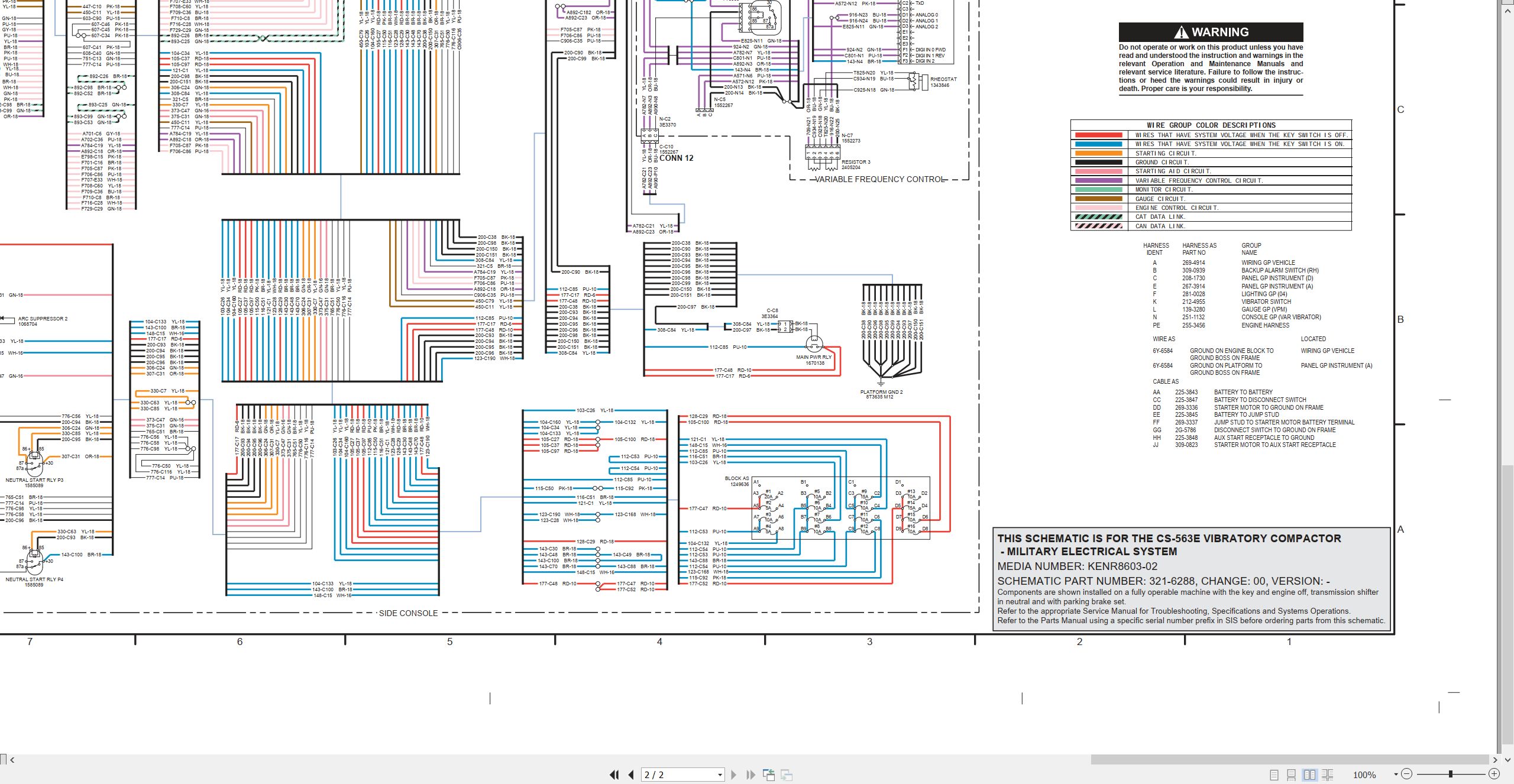Click the red key-switch-off legend swatch
Viewport: 1514px width, 784px height.
pos(1098,135)
